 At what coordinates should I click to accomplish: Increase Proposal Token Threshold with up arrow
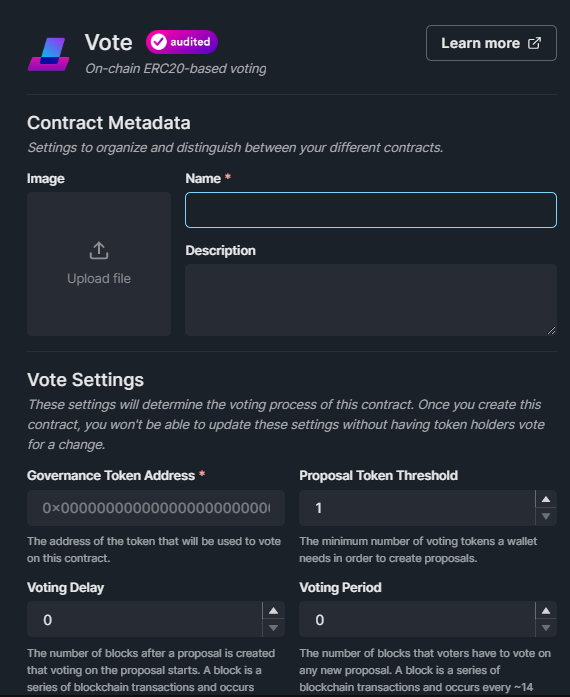coord(546,499)
